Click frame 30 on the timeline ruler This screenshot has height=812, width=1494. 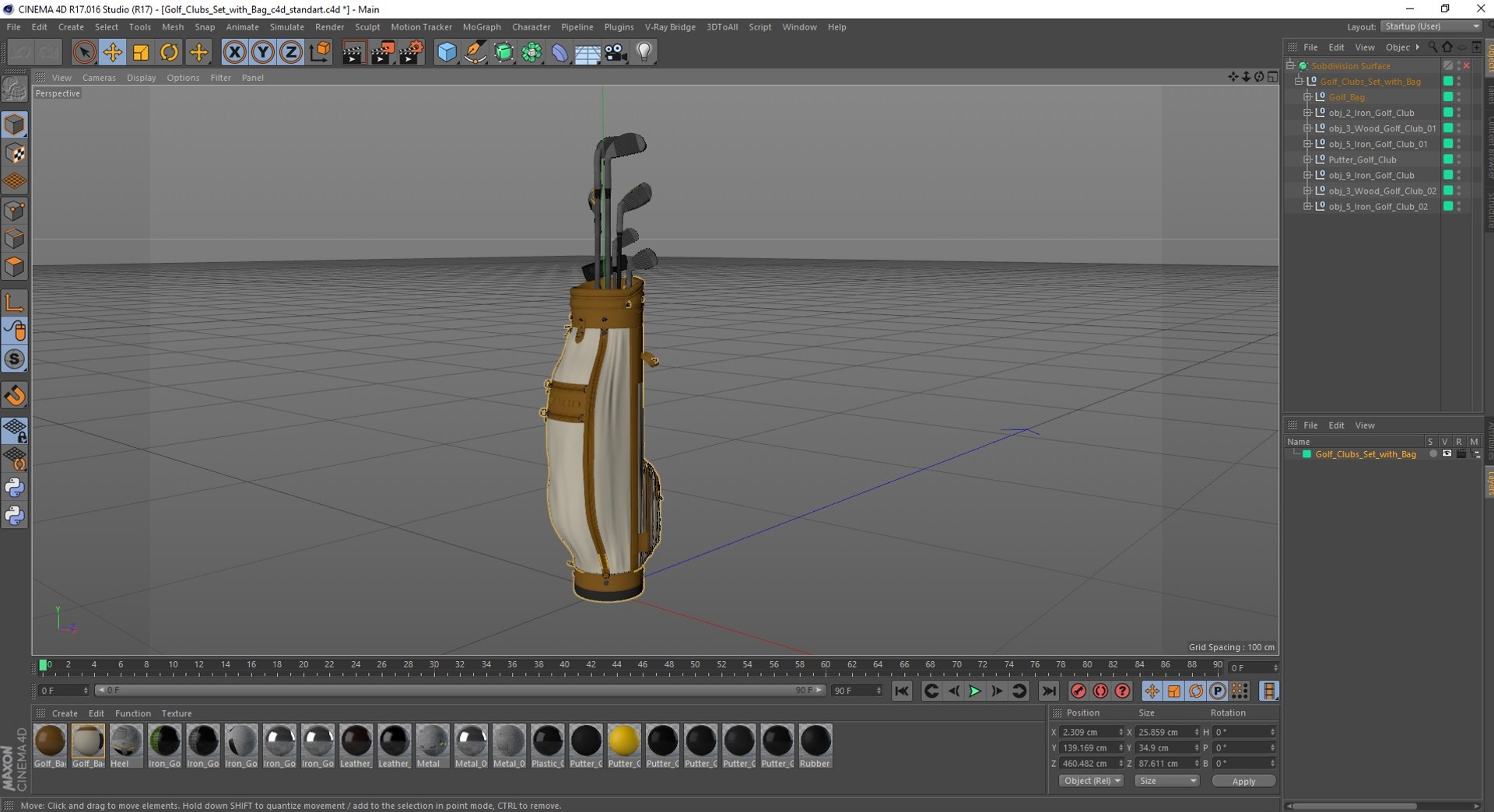tap(433, 665)
